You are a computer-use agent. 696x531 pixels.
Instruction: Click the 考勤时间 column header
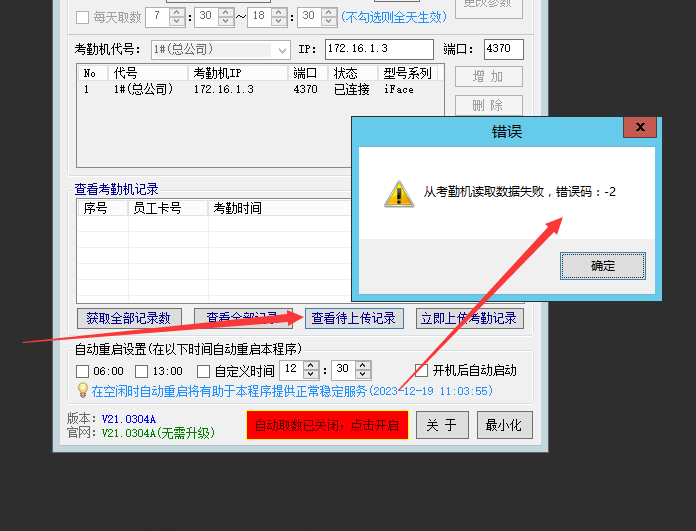coord(238,208)
